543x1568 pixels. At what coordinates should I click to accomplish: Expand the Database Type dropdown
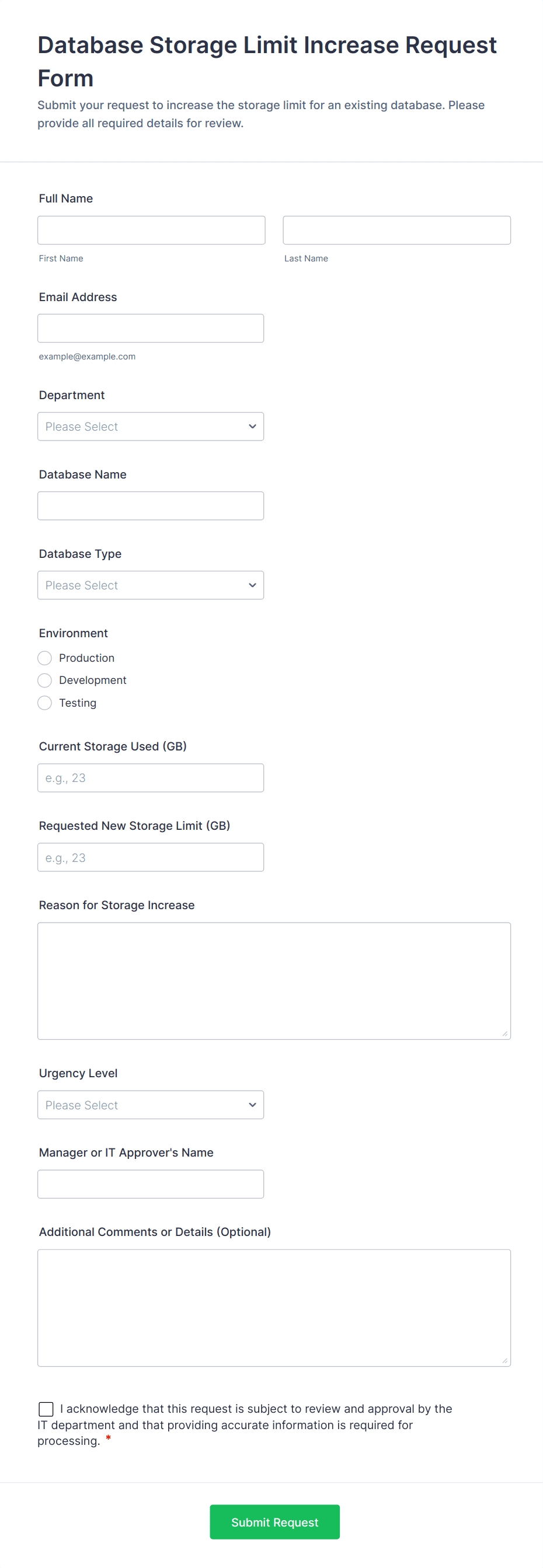click(x=151, y=585)
